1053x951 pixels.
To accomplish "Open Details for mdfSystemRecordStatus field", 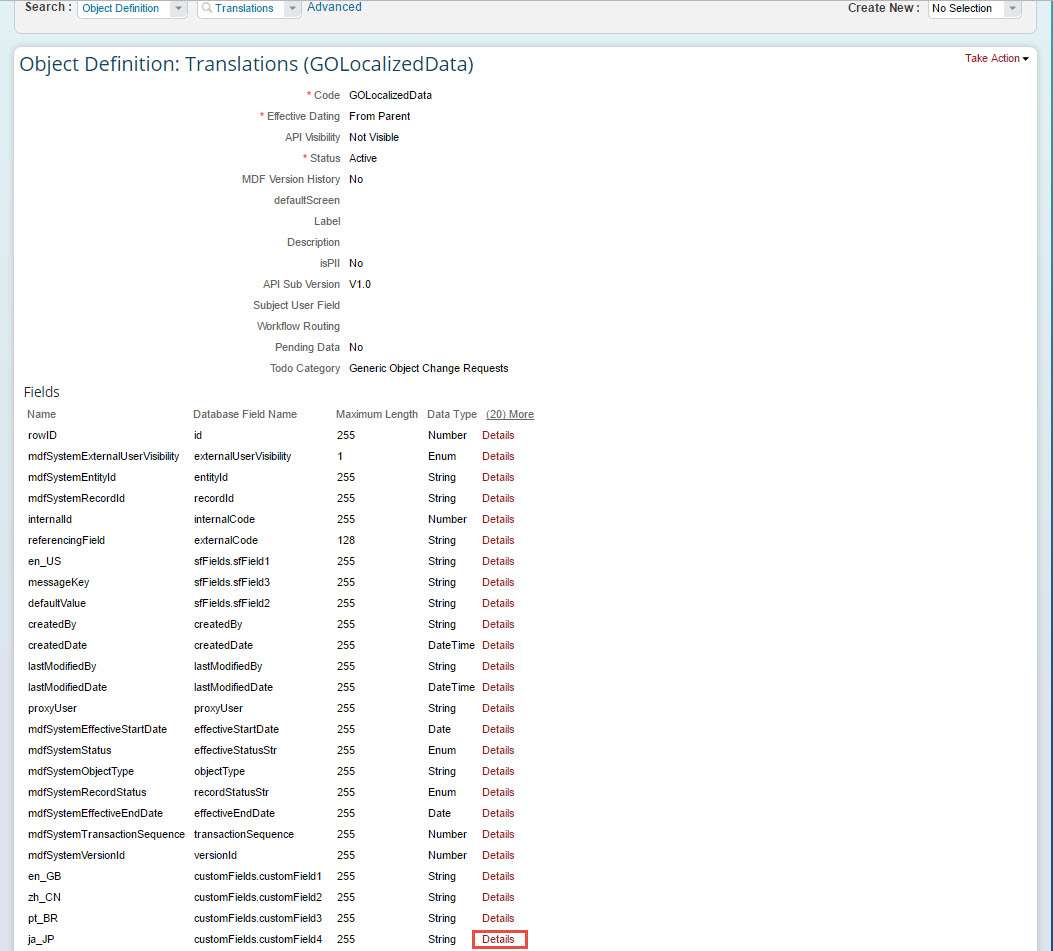I will [498, 792].
